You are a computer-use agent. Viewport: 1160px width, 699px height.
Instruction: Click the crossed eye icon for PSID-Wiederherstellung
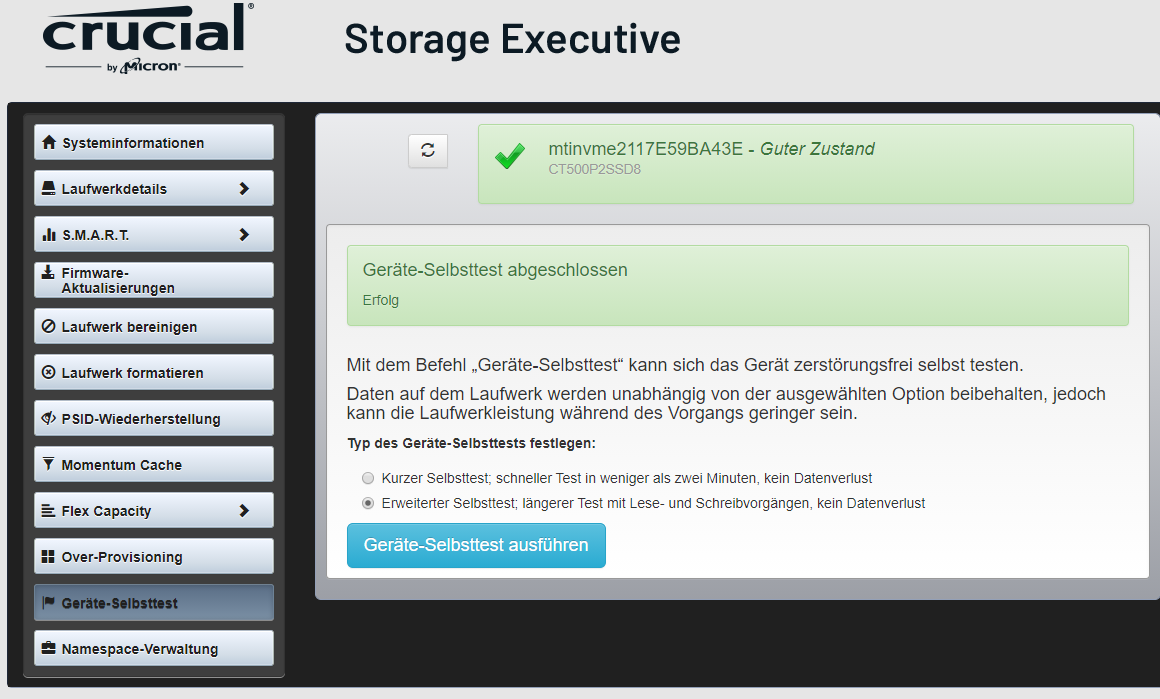tap(48, 419)
